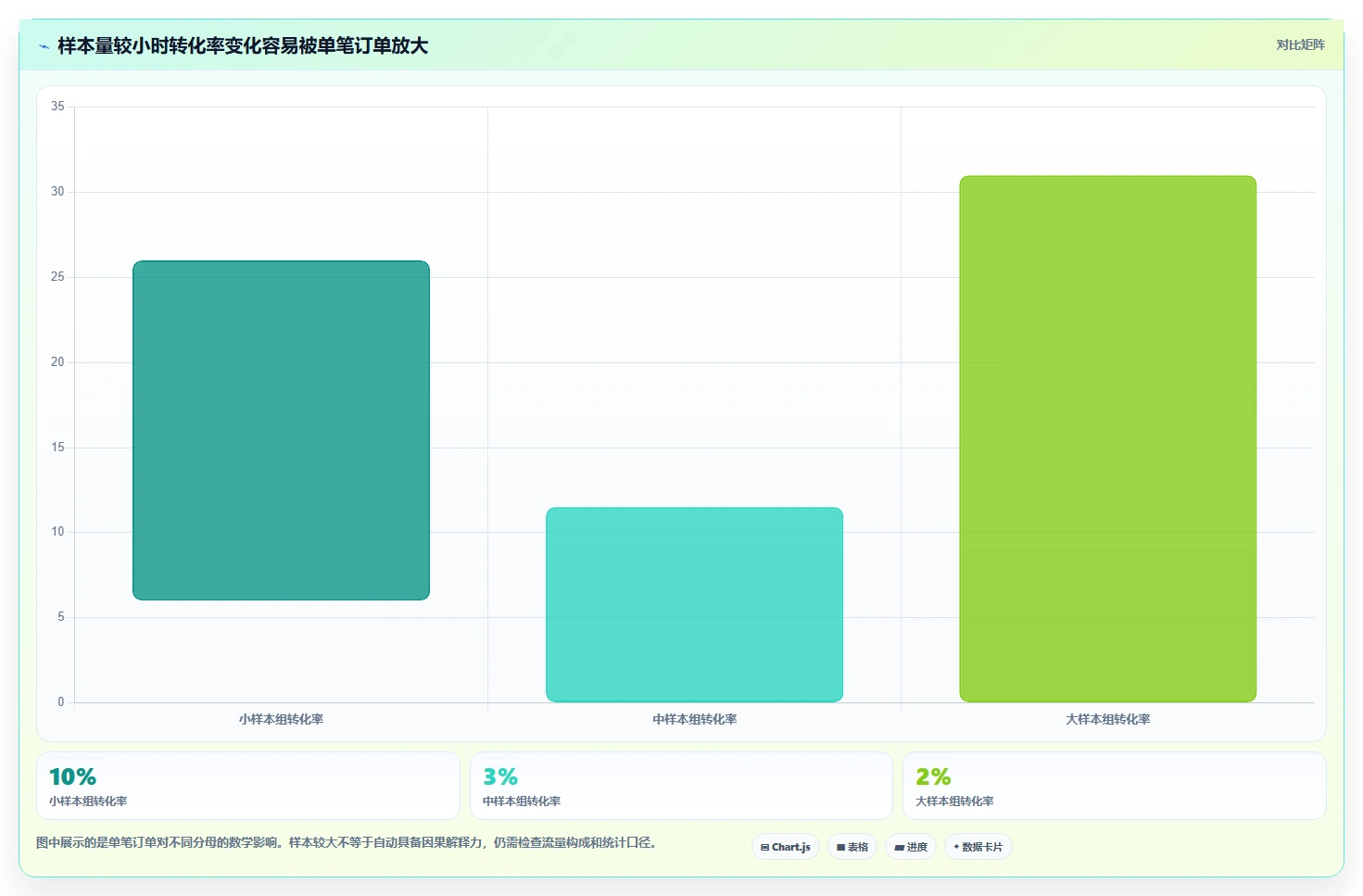Click the chart title 样本量较小时转化率变化容易被单笔订单放大
This screenshot has height=896, width=1363.
click(243, 45)
